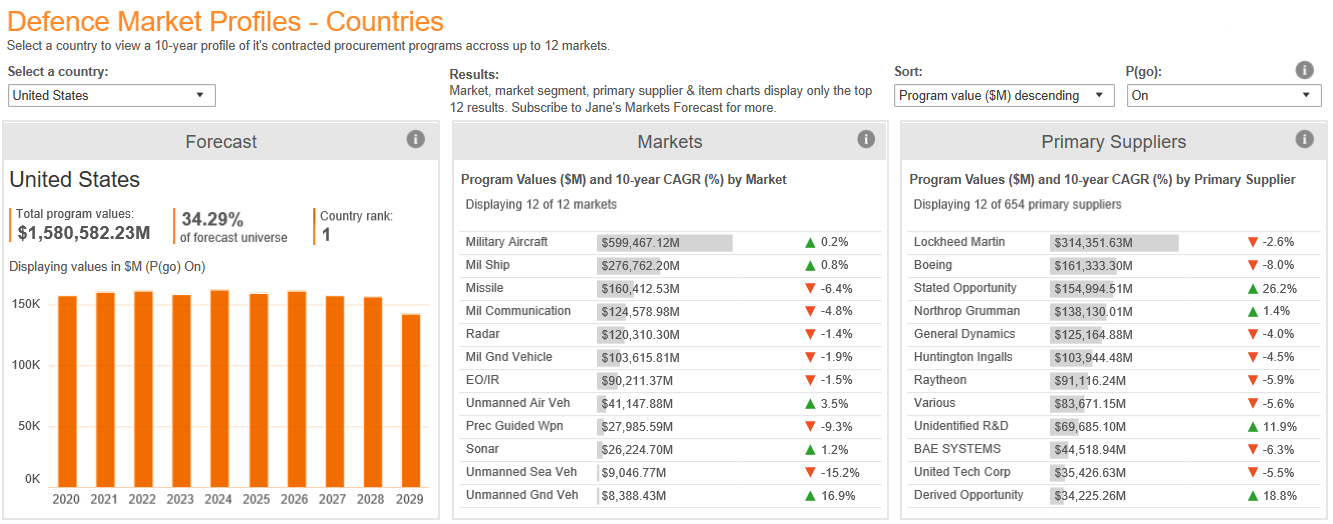The image size is (1333, 524).
Task: Click the 2029 bar in forecast chart
Action: 411,400
